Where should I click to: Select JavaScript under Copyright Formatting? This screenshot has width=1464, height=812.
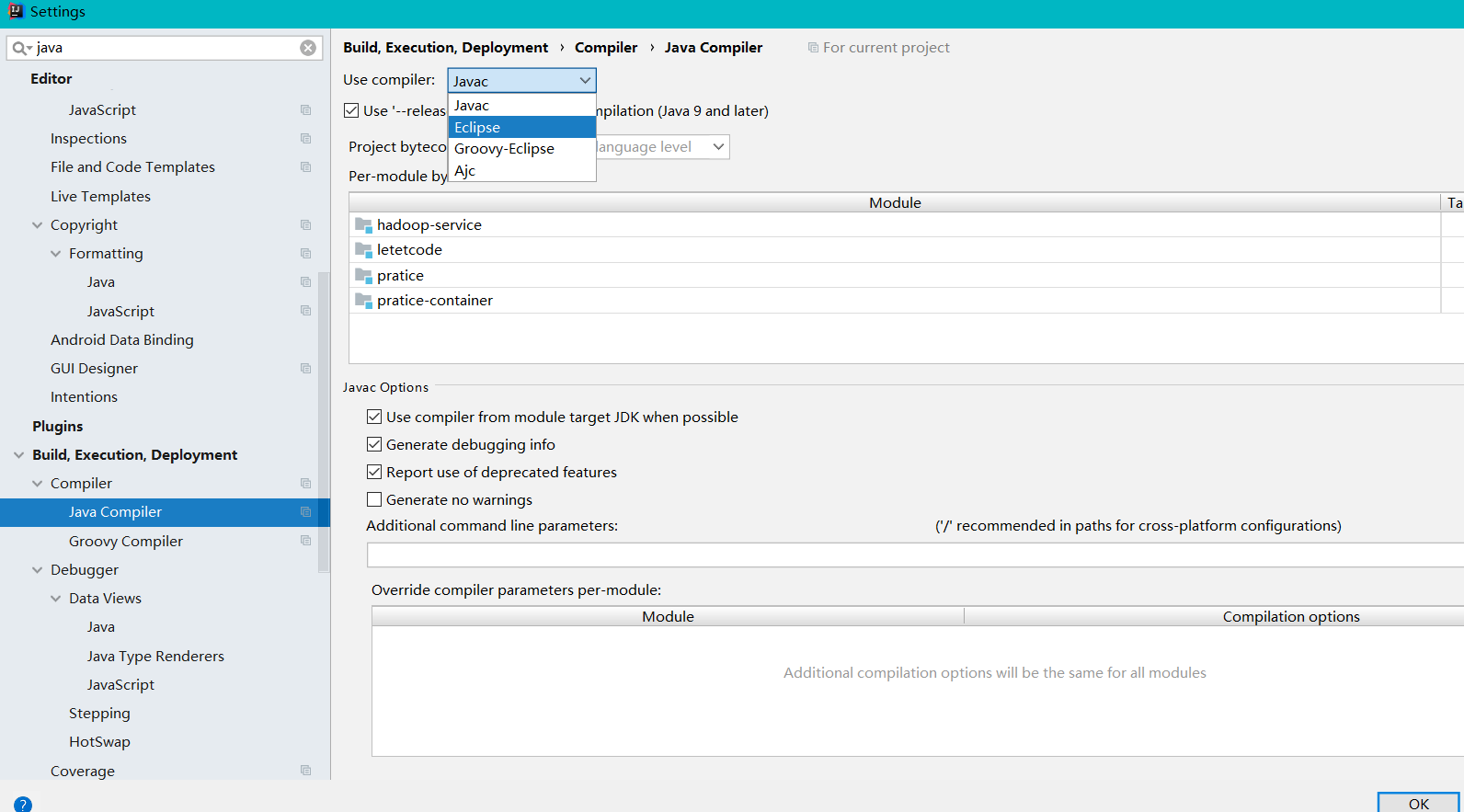120,311
